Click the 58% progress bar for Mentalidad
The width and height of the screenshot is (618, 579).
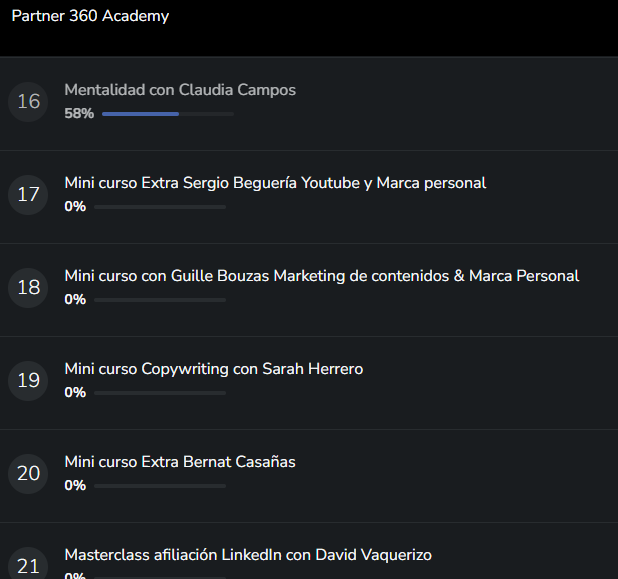[167, 114]
